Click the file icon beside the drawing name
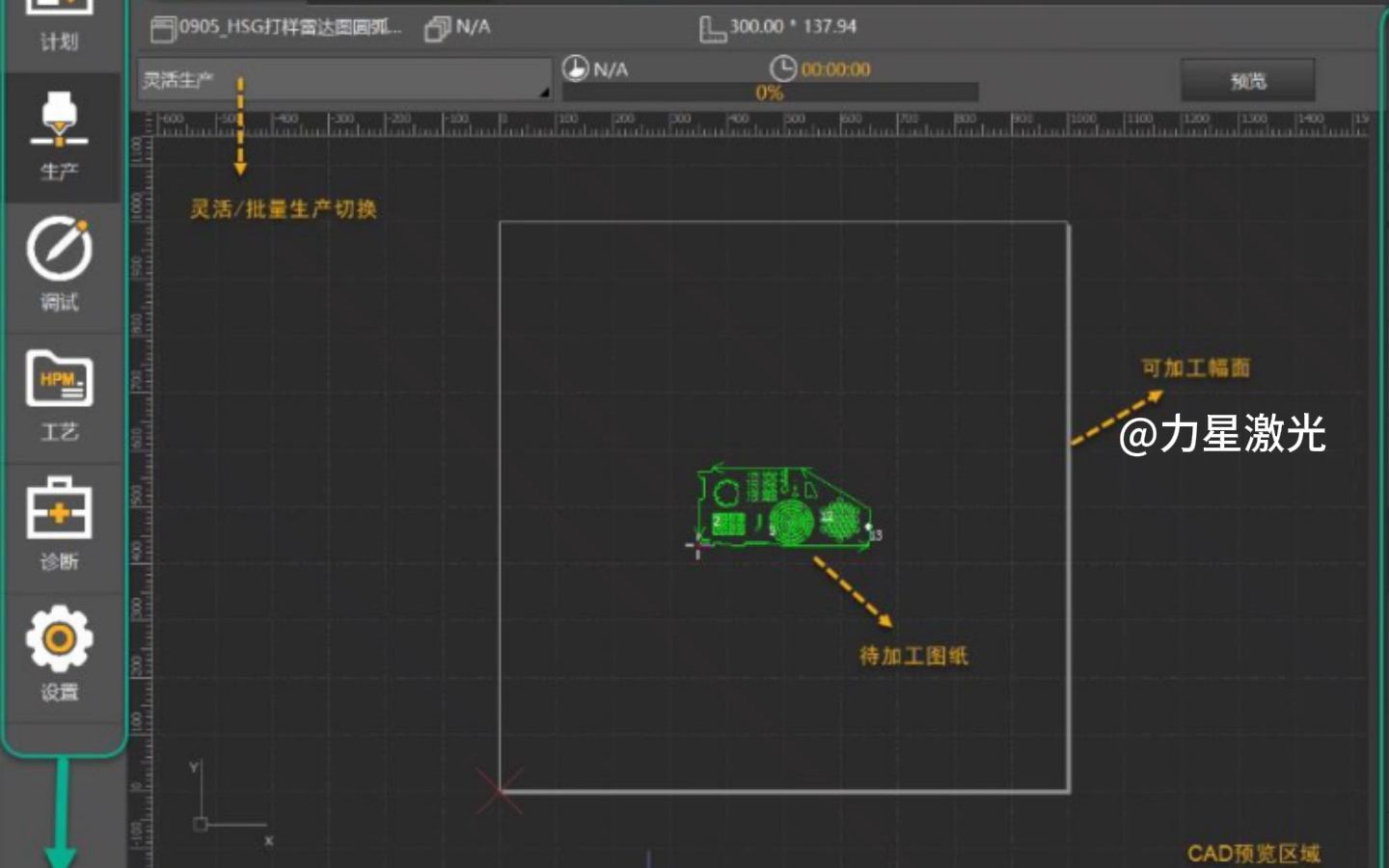This screenshot has width=1389, height=868. 163,29
